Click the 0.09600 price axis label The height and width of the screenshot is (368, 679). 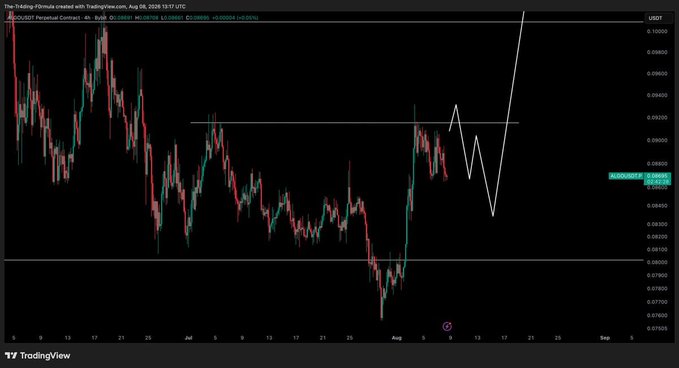click(x=657, y=74)
